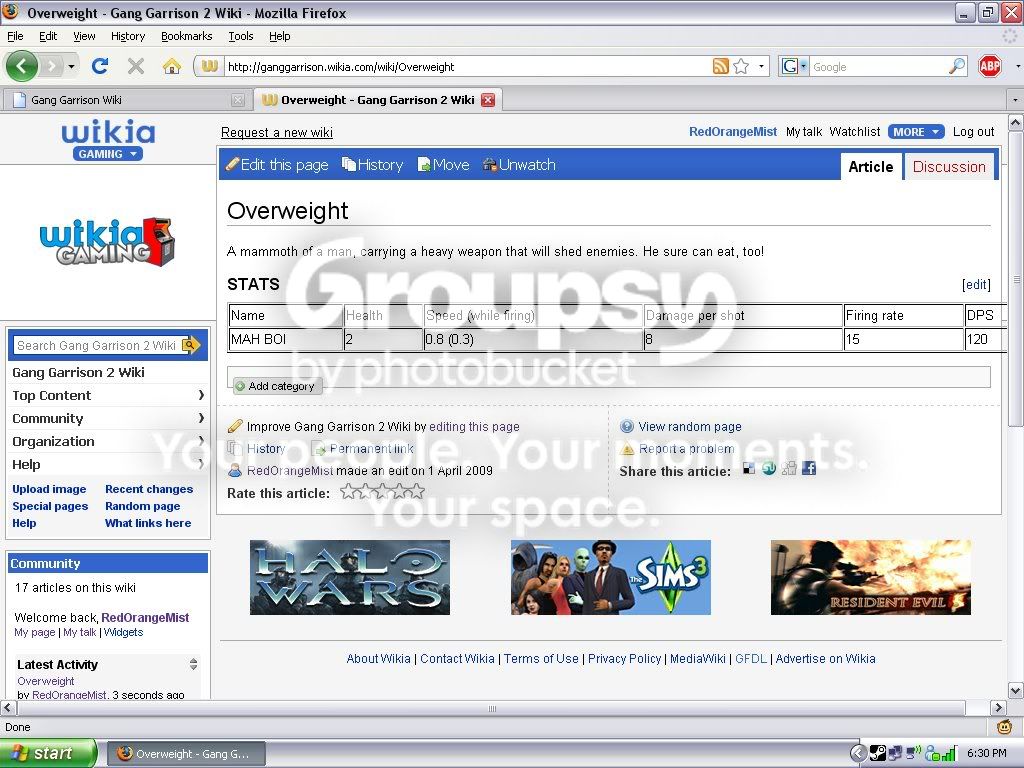Click the Google search input box

tap(878, 66)
